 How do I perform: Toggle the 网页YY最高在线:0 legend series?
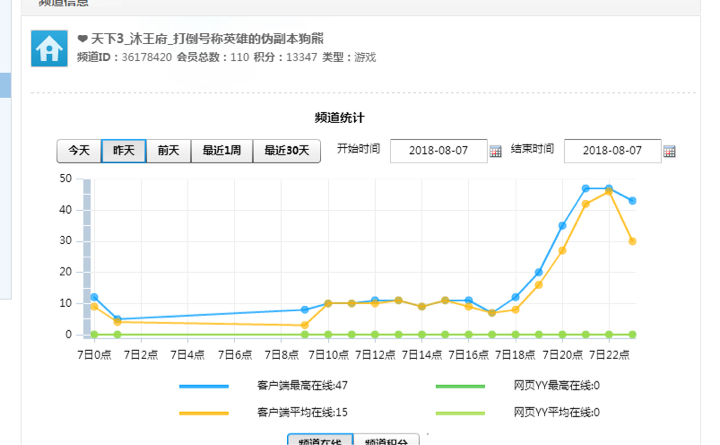coord(557,386)
